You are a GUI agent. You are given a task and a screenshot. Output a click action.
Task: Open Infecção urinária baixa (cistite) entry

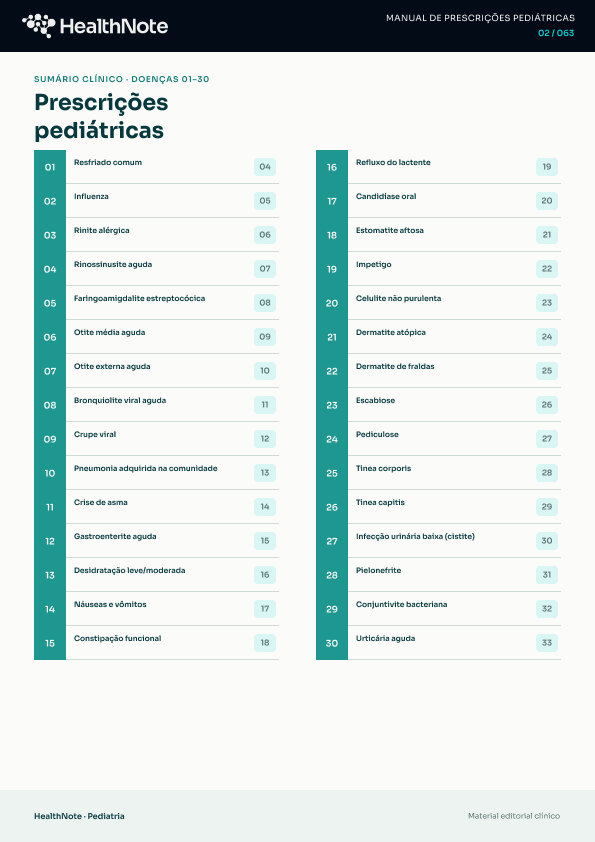(x=438, y=541)
